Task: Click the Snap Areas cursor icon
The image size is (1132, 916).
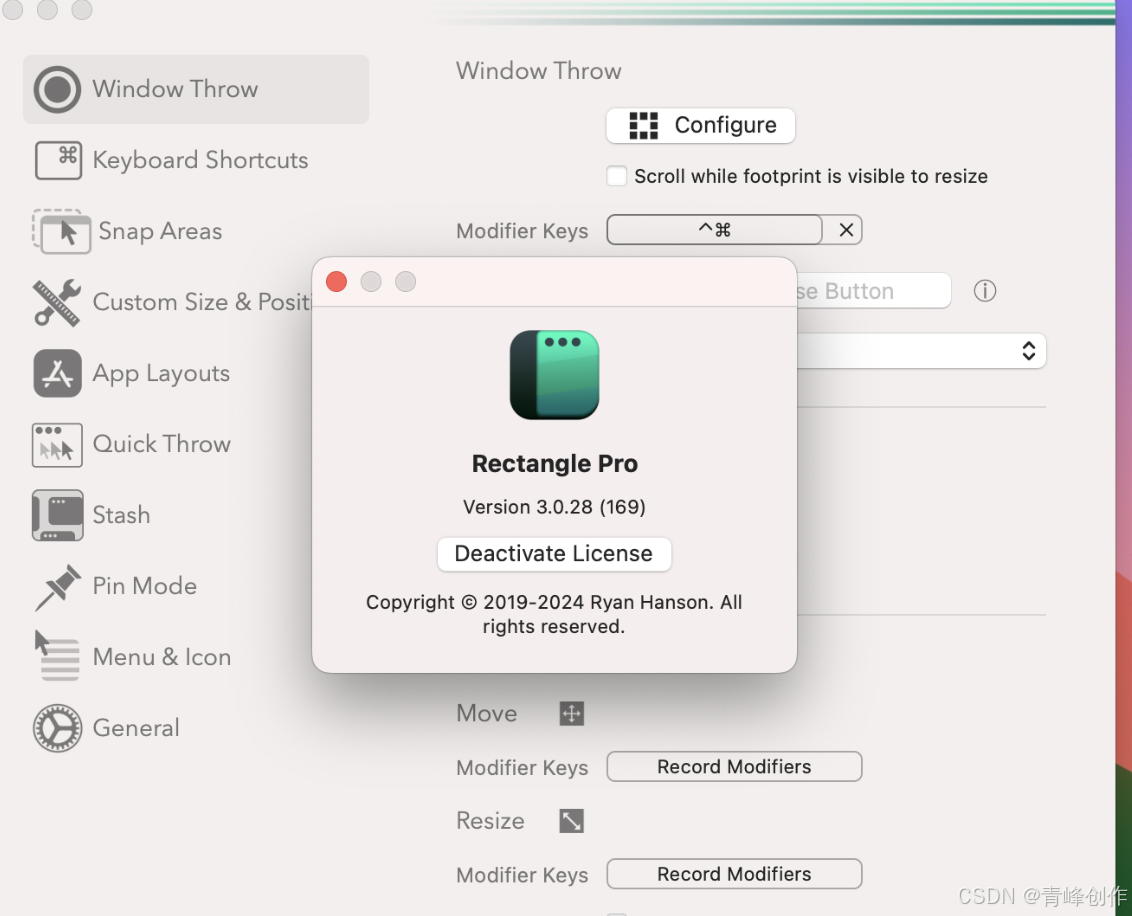Action: pyautogui.click(x=61, y=231)
